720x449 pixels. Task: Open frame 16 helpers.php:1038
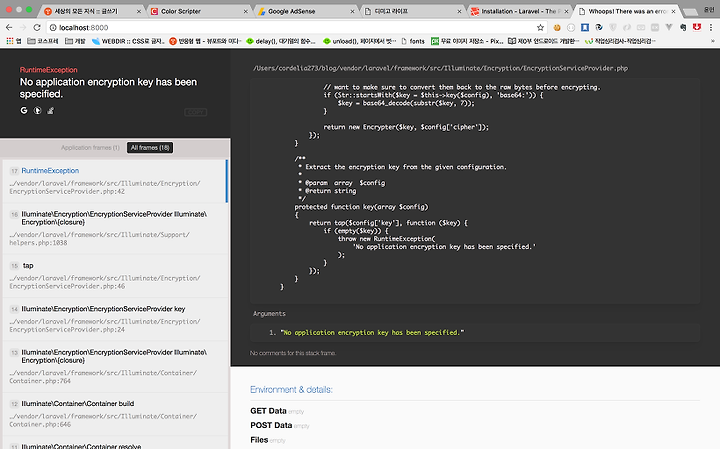[113, 228]
